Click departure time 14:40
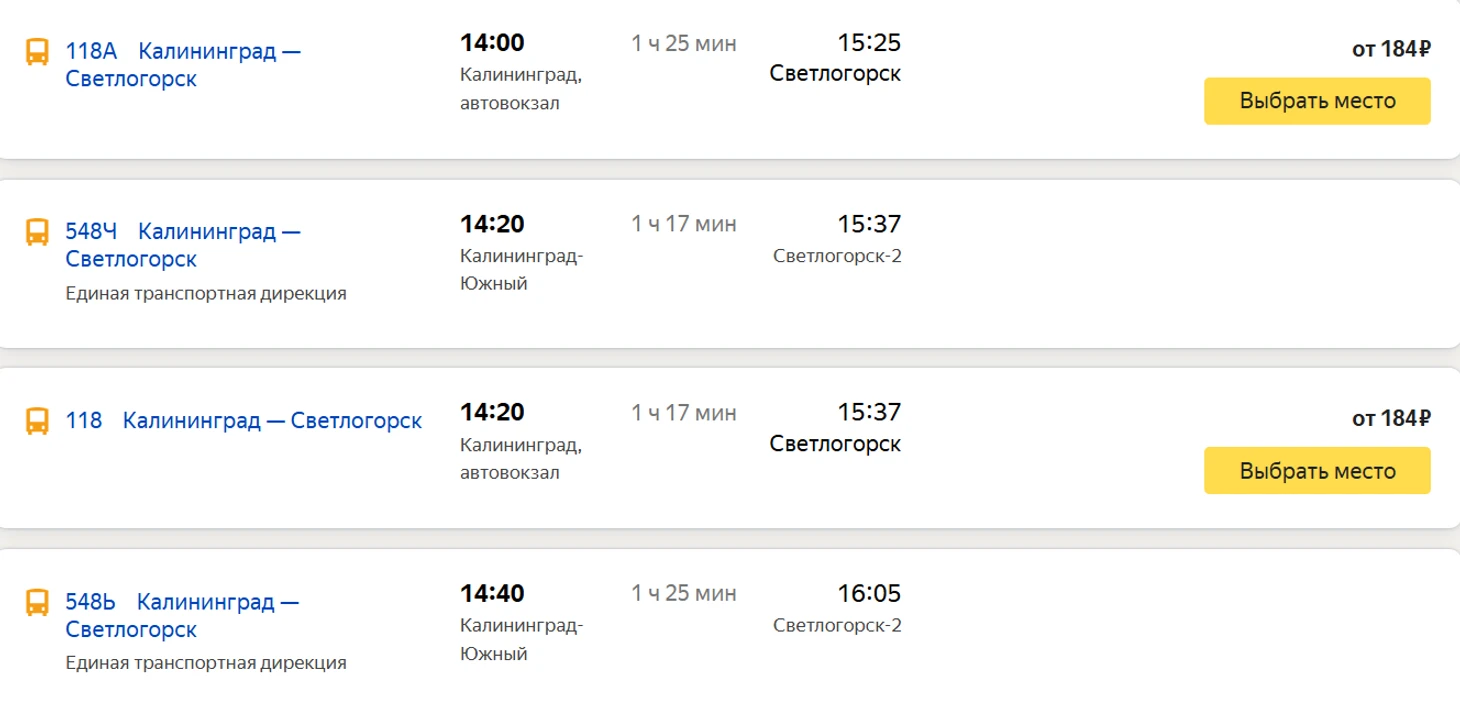 click(x=492, y=594)
